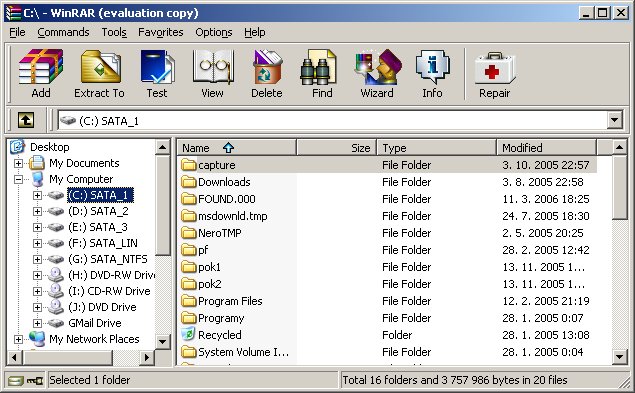
Task: Click the capture folder icon
Action: coord(188,165)
